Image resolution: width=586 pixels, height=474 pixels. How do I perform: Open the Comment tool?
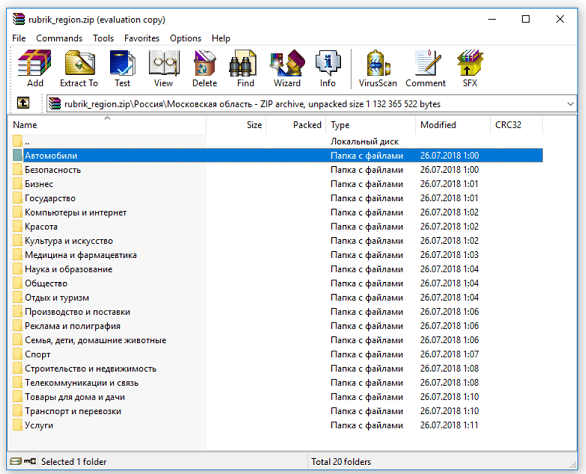(426, 68)
